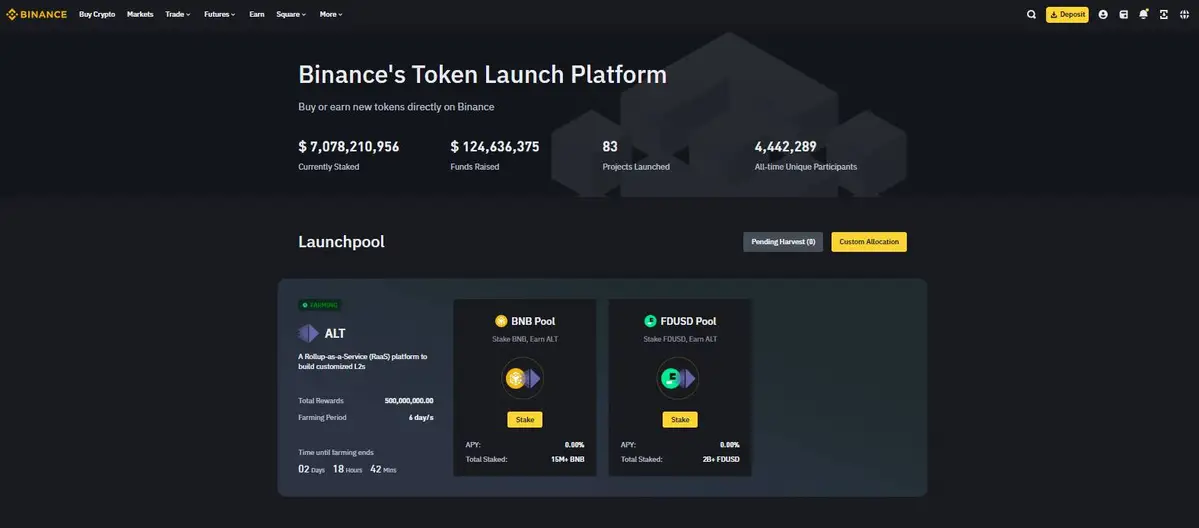Open the language globe icon
The height and width of the screenshot is (528, 1199).
point(1183,14)
